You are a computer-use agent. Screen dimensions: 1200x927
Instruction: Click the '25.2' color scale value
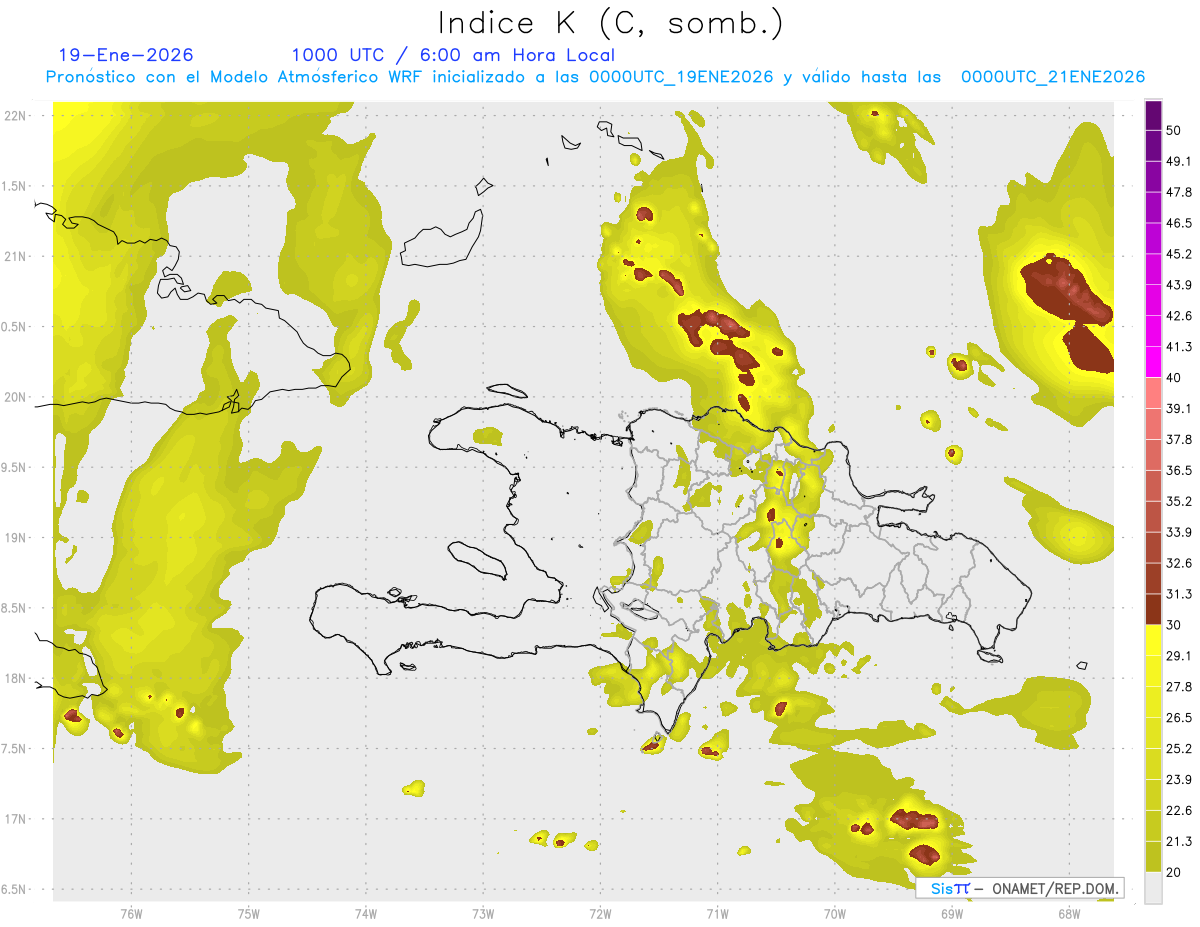click(x=1180, y=749)
